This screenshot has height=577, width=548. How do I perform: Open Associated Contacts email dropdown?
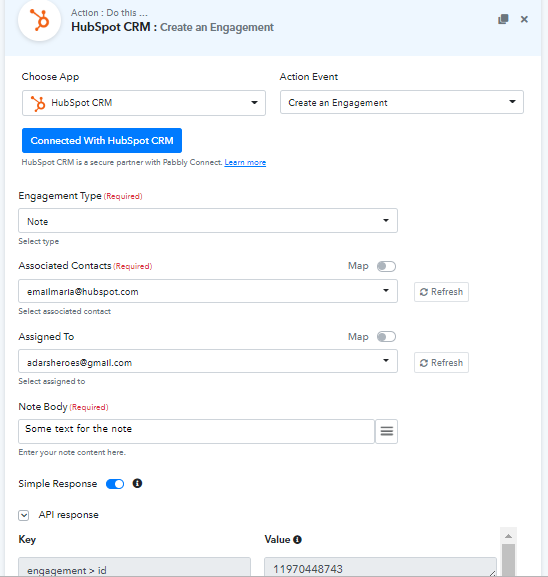pos(208,291)
